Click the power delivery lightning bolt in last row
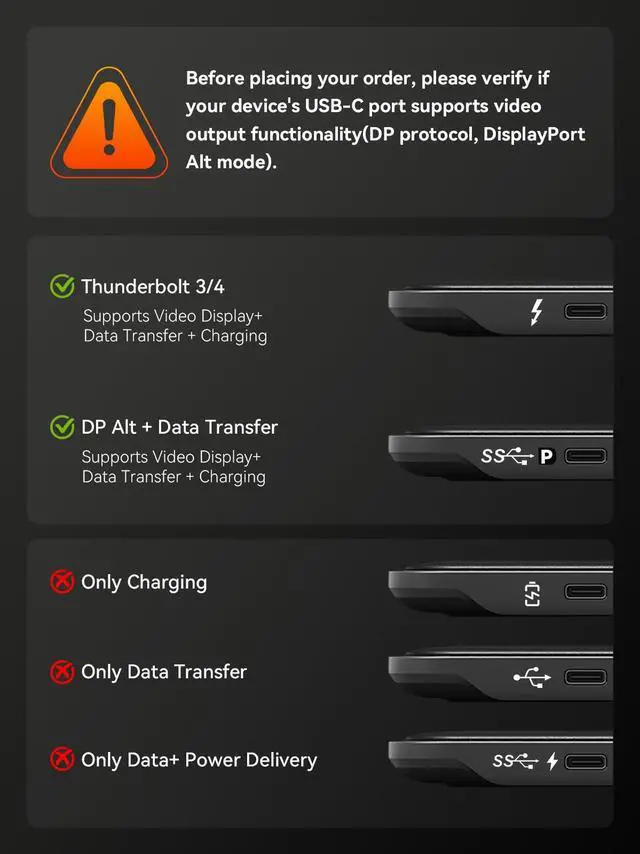Image resolution: width=640 pixels, height=854 pixels. tap(552, 761)
